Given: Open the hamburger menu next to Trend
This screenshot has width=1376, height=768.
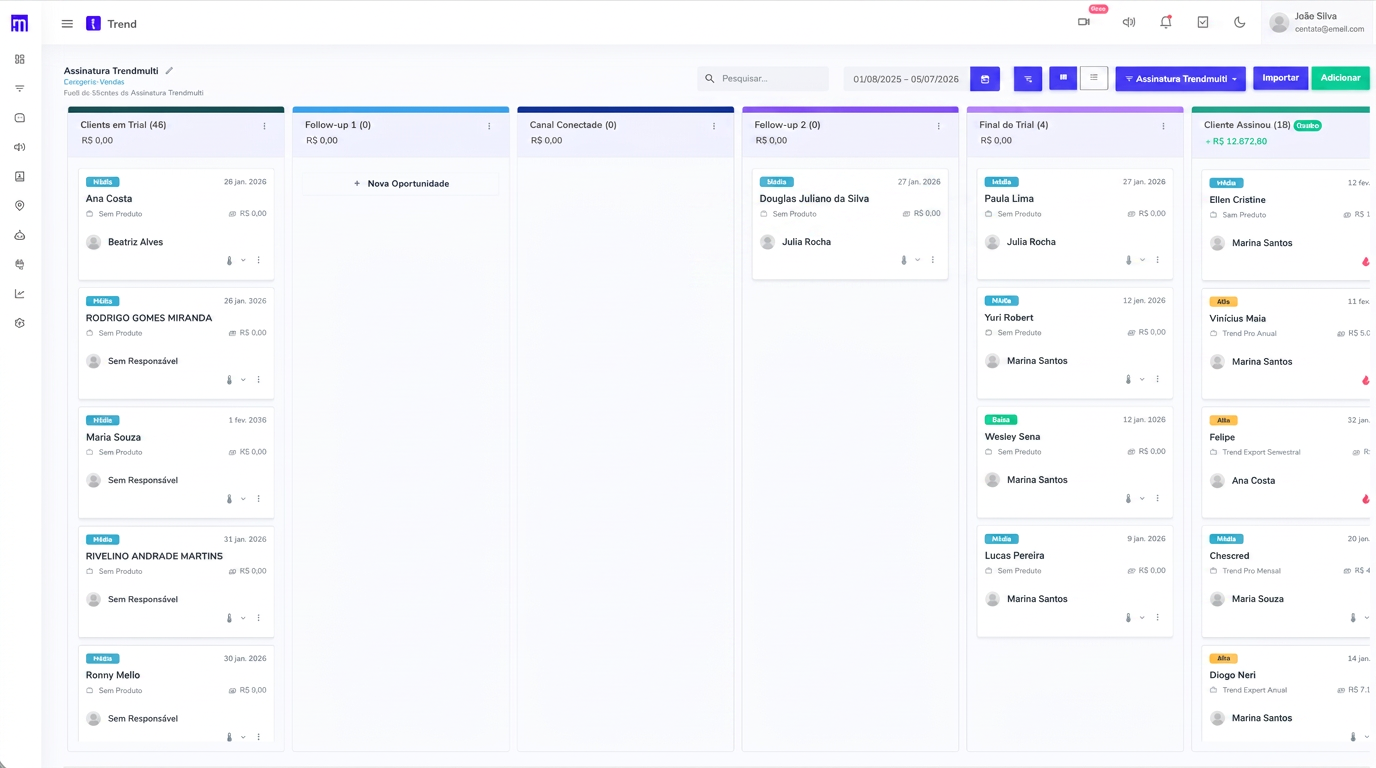Looking at the screenshot, I should click(x=67, y=24).
